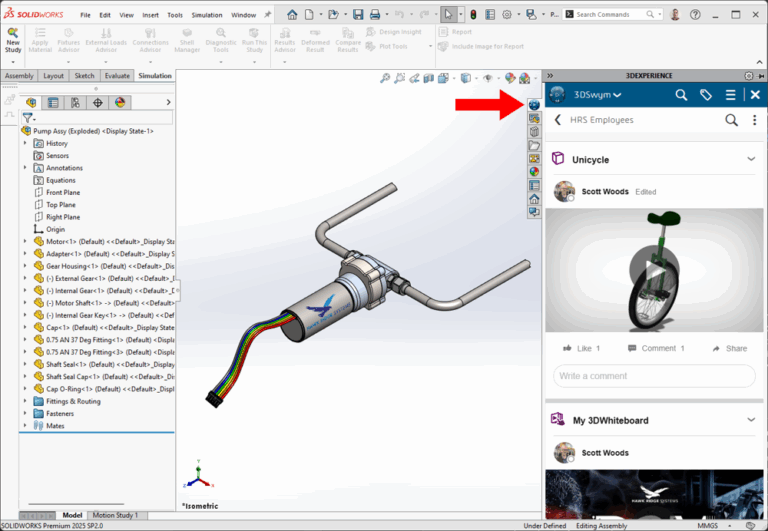768x531 pixels.
Task: Open the ConfigurationManager tab icon
Action: point(75,102)
